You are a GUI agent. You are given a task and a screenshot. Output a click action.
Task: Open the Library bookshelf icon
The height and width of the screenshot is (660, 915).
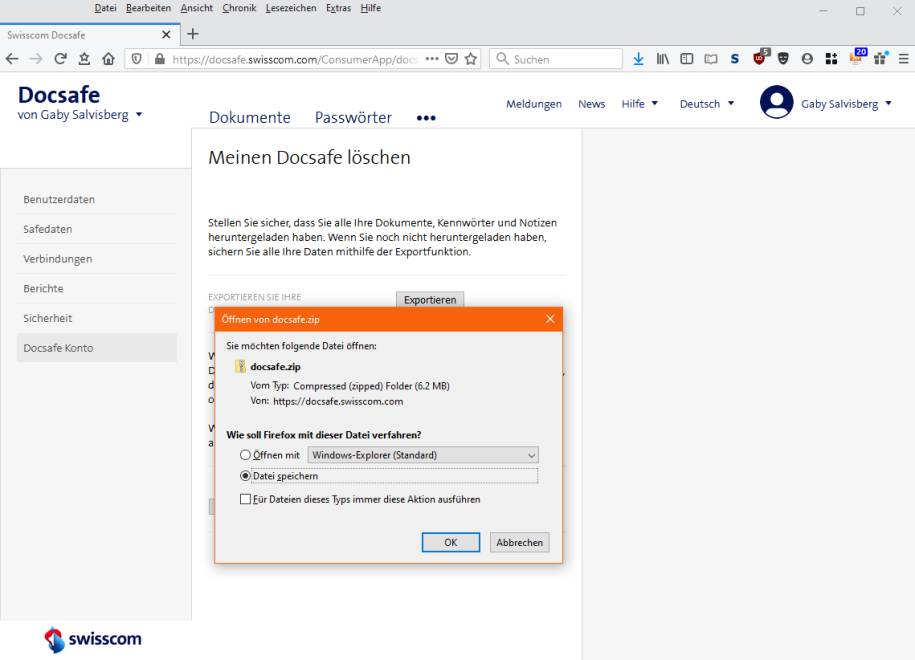click(662, 59)
